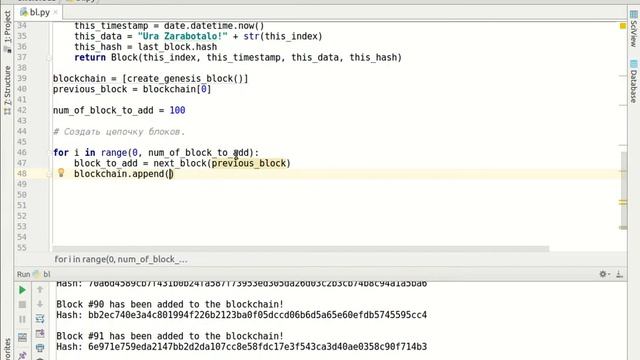The image size is (640, 360).
Task: Click the Russian comment on line 44
Action: click(x=119, y=131)
